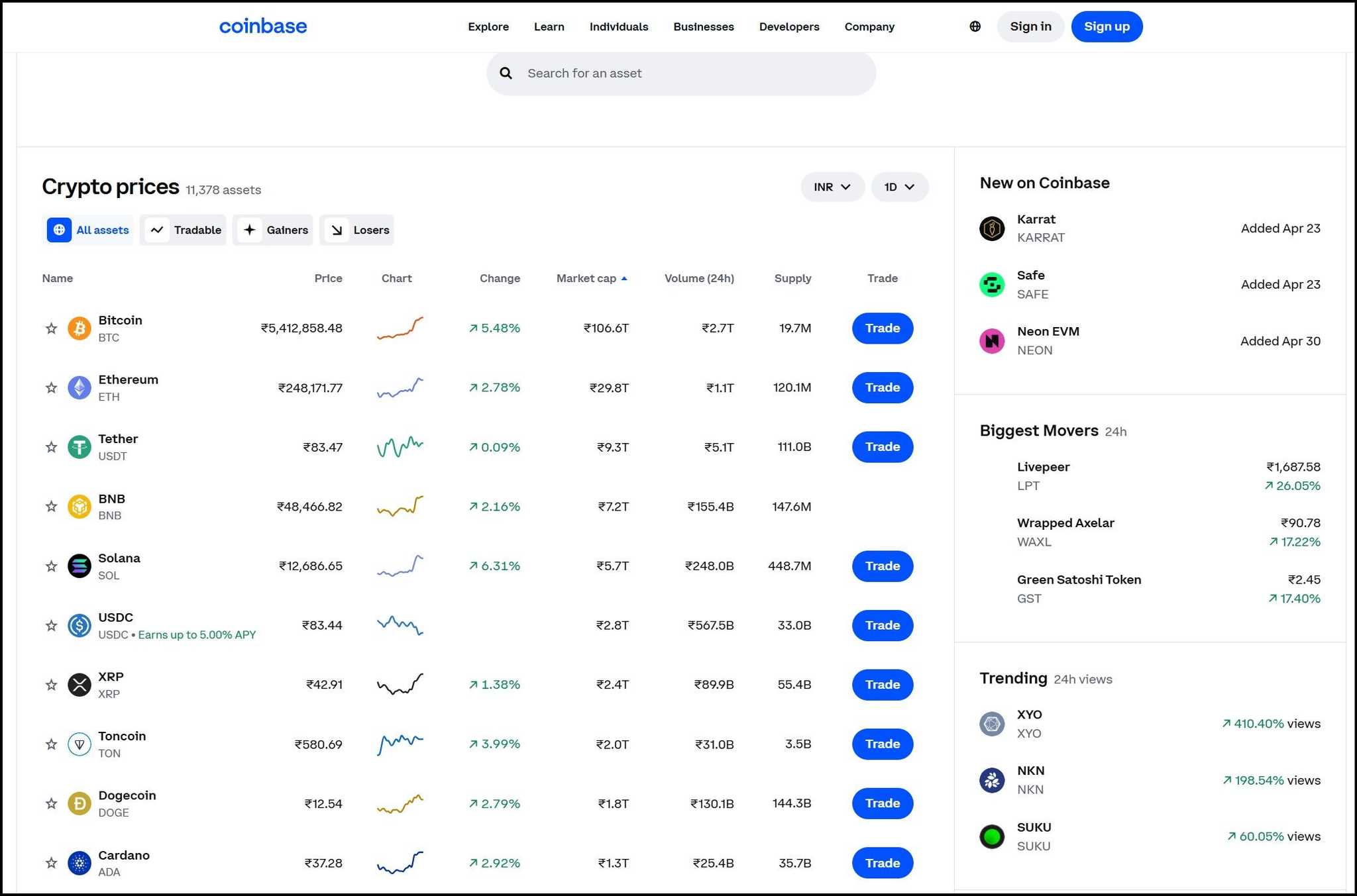Viewport: 1357px width, 896px height.
Task: Click the Karrat token icon
Action: pos(991,228)
